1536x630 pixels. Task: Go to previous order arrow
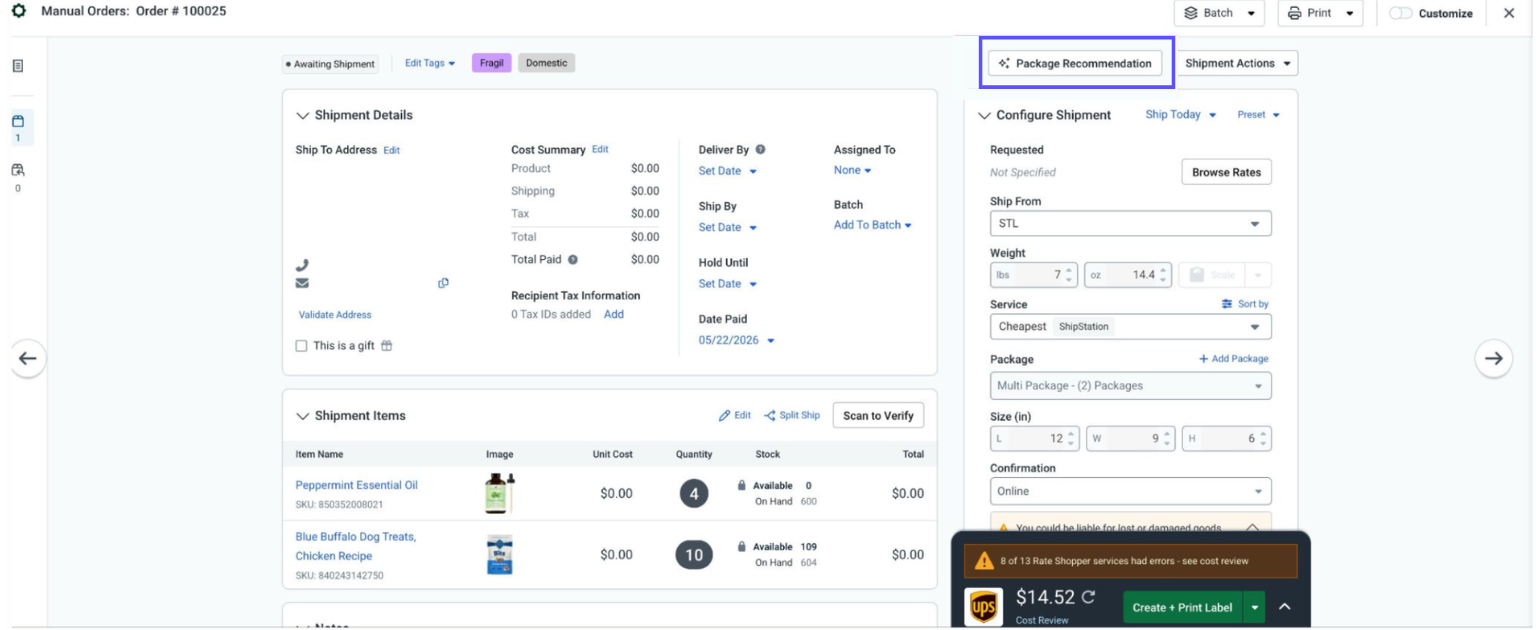pos(28,358)
